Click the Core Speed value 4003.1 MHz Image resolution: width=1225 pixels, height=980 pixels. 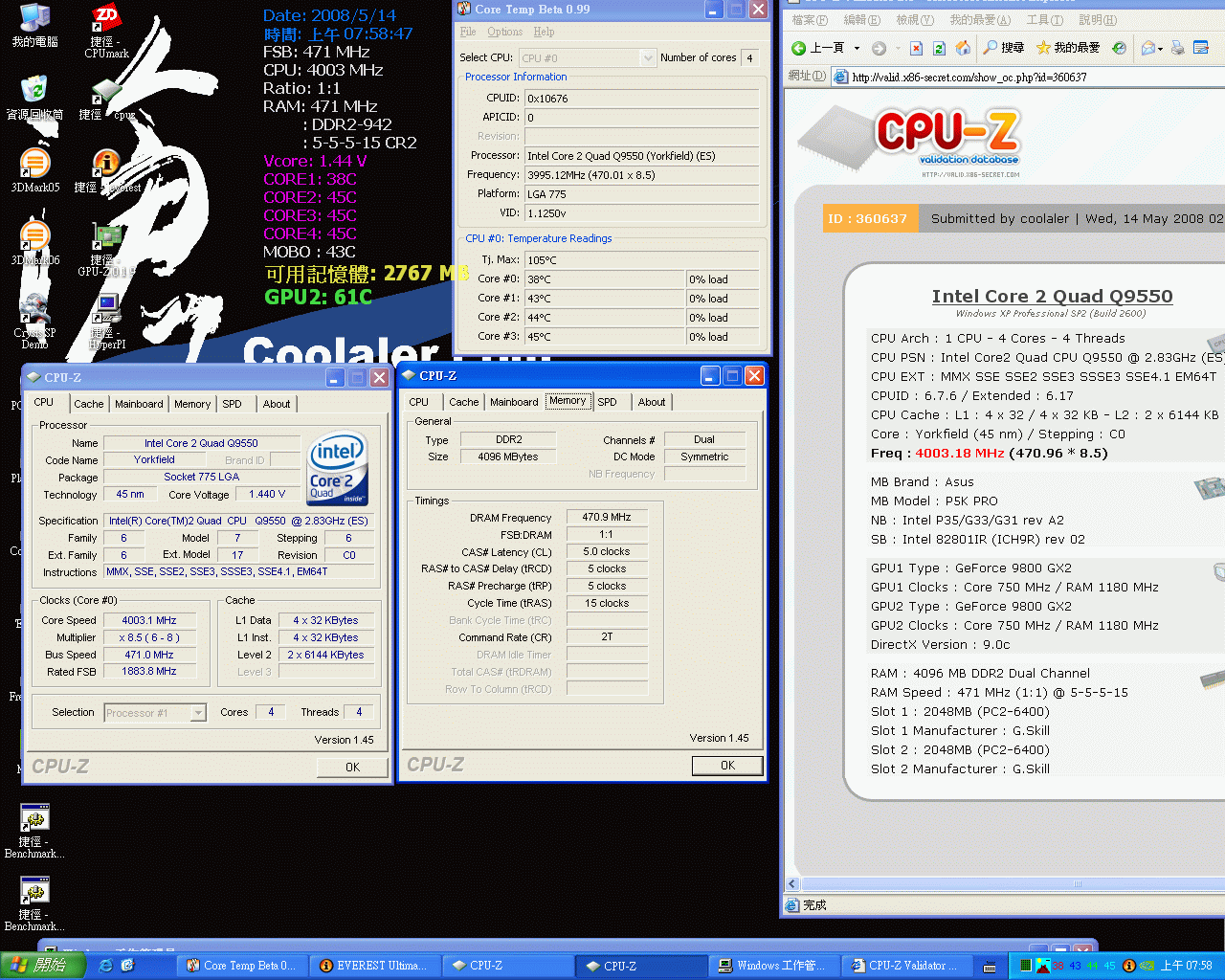click(149, 620)
